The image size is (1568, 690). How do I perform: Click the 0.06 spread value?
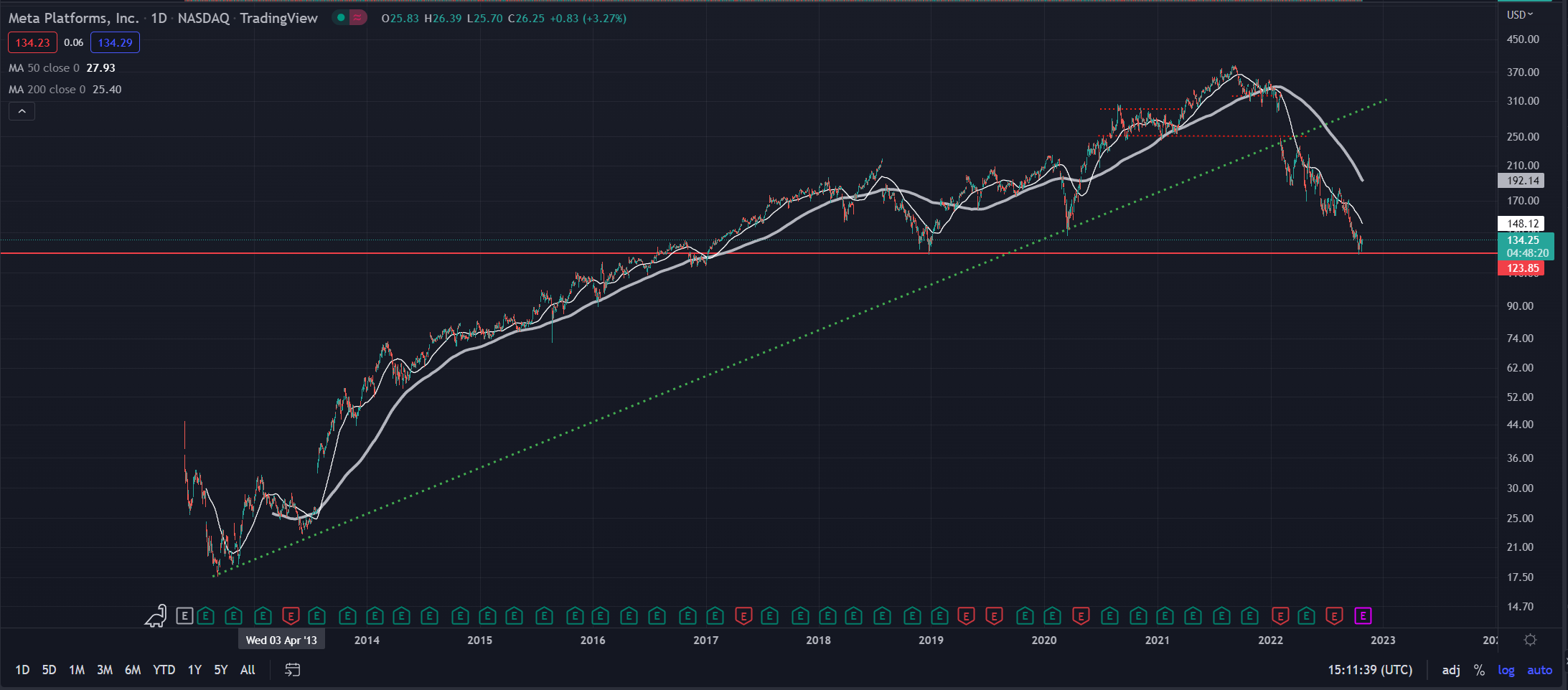[x=73, y=42]
